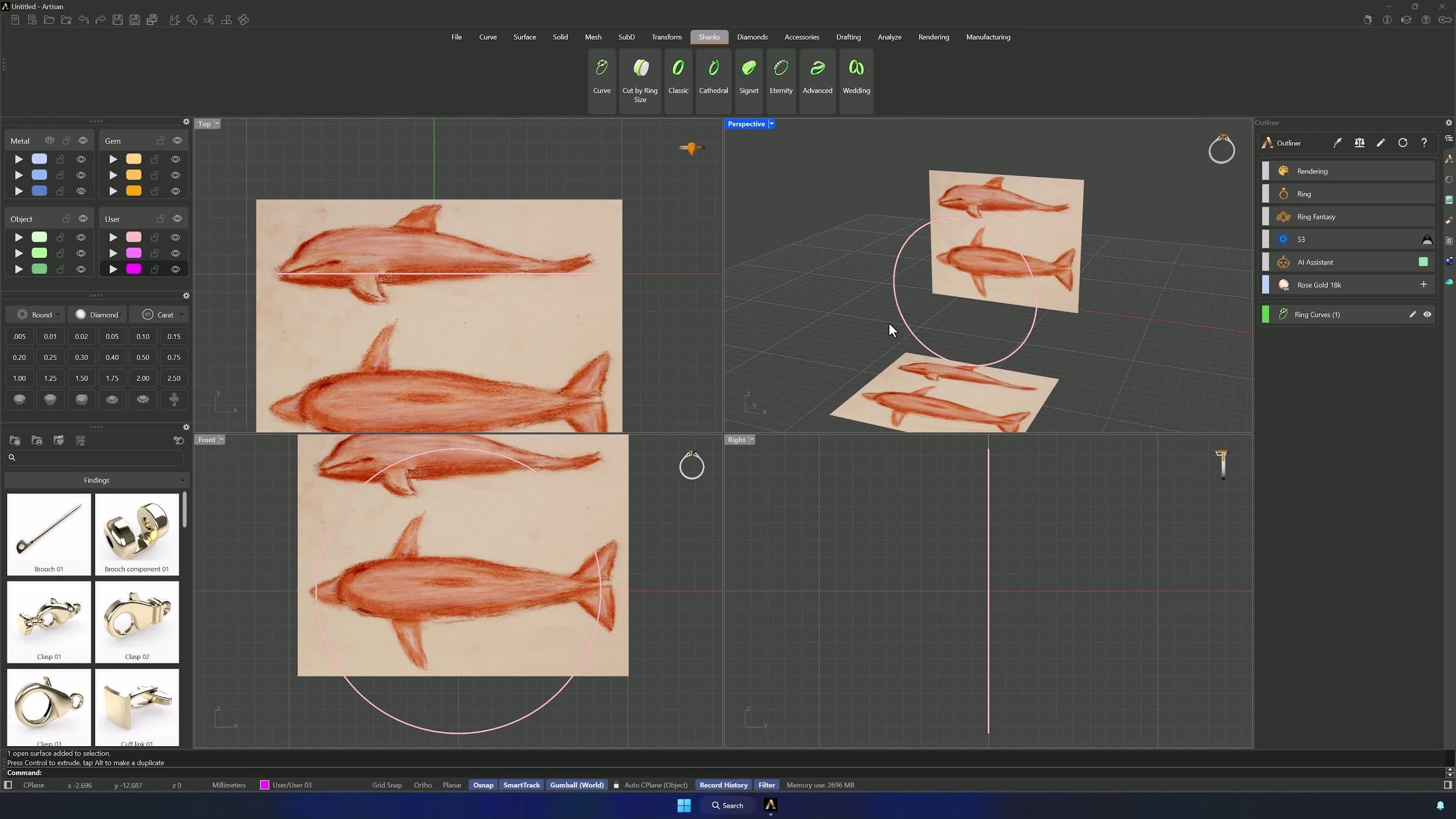Open the gem panel settings gear above Carat
This screenshot has width=1456, height=819.
coord(186,296)
